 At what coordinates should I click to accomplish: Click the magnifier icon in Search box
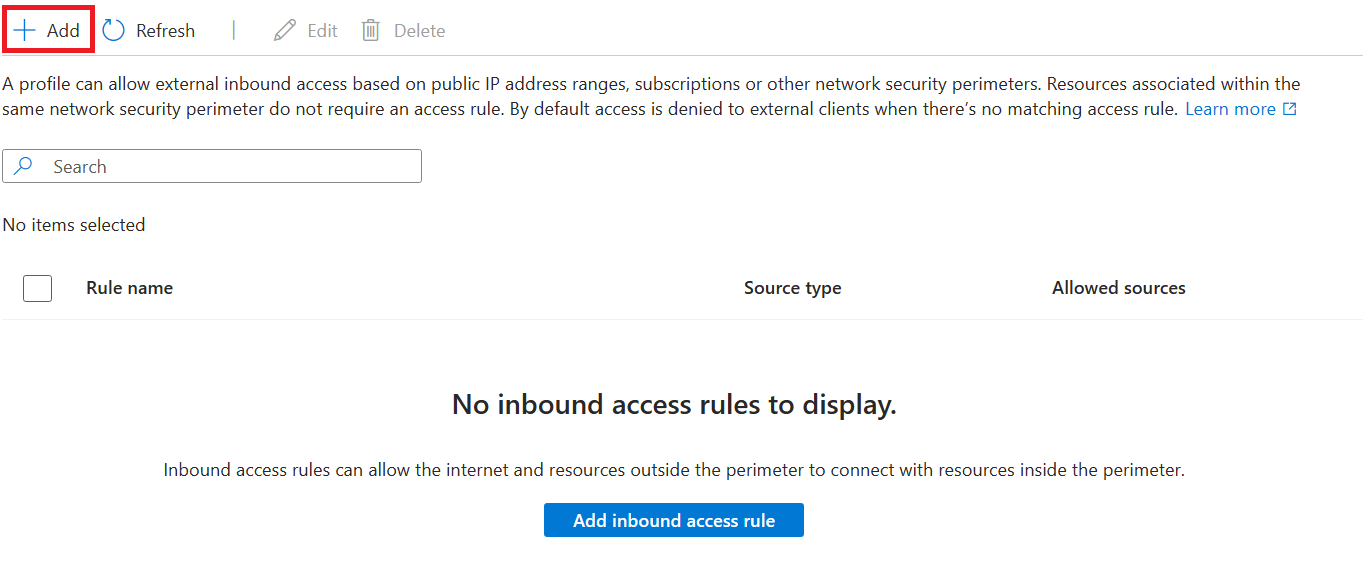coord(24,167)
